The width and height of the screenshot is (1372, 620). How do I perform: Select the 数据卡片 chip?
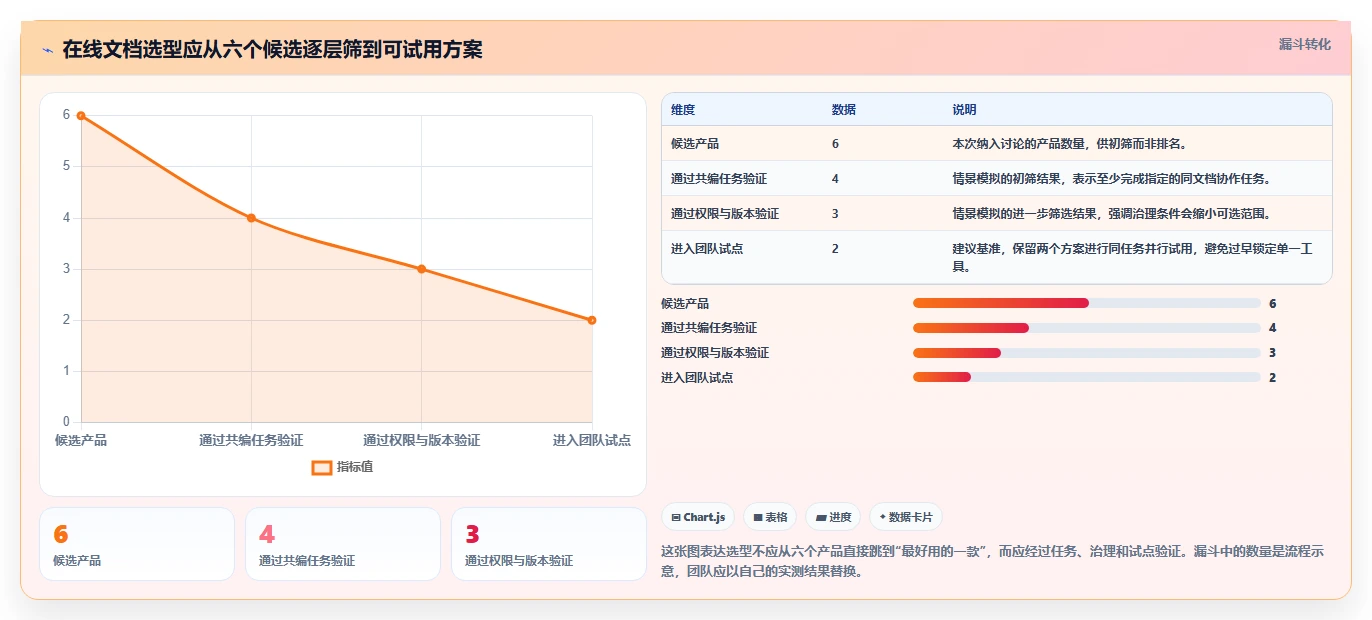pos(906,517)
